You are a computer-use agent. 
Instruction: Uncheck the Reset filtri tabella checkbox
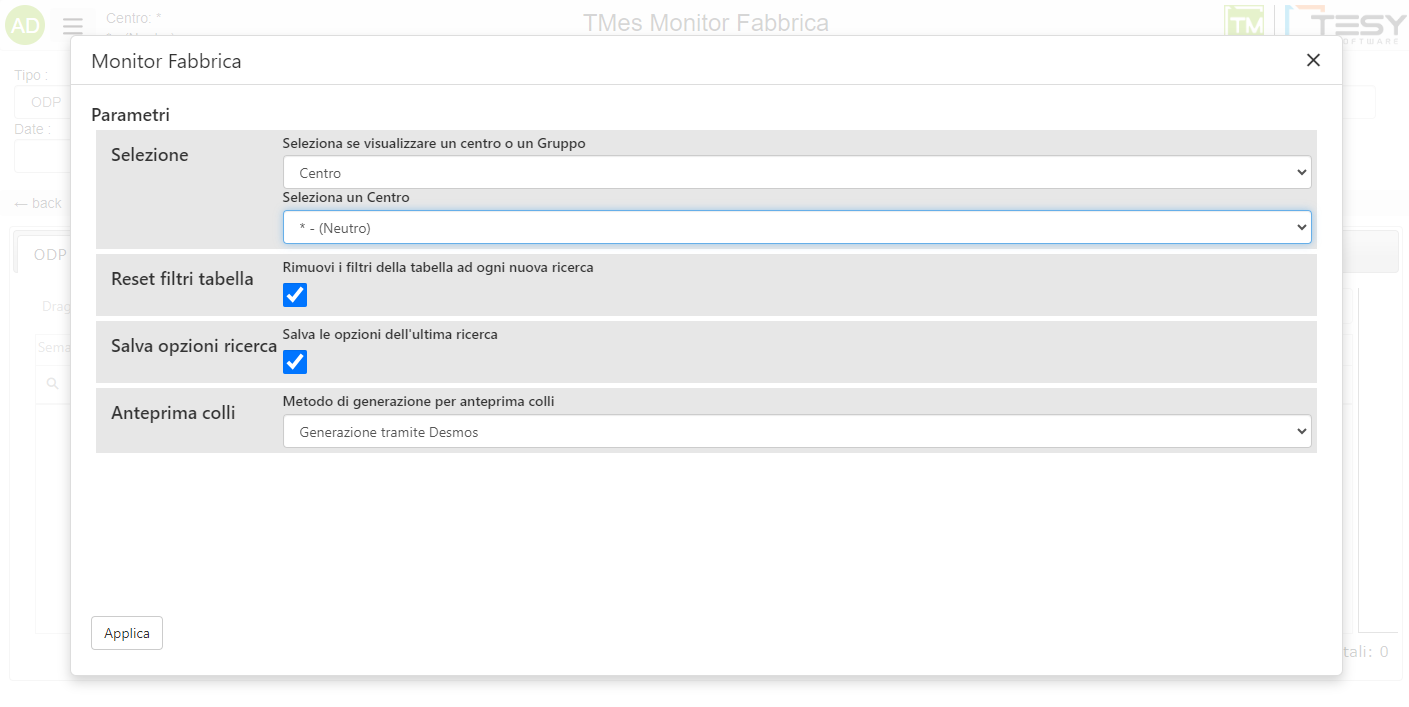click(x=295, y=295)
